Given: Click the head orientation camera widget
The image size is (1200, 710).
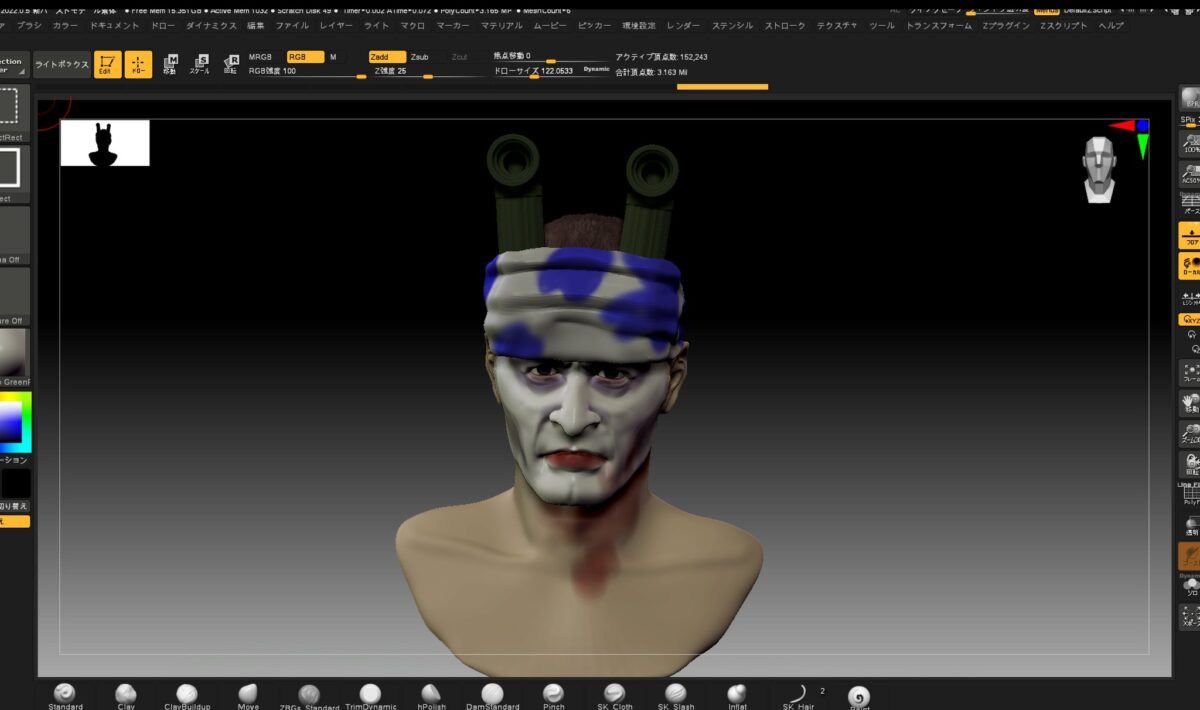Looking at the screenshot, I should tap(1100, 170).
